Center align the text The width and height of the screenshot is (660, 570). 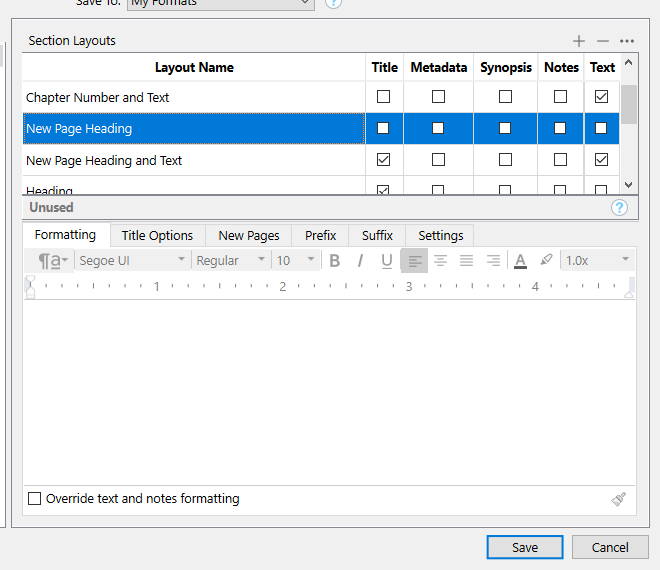[x=440, y=260]
